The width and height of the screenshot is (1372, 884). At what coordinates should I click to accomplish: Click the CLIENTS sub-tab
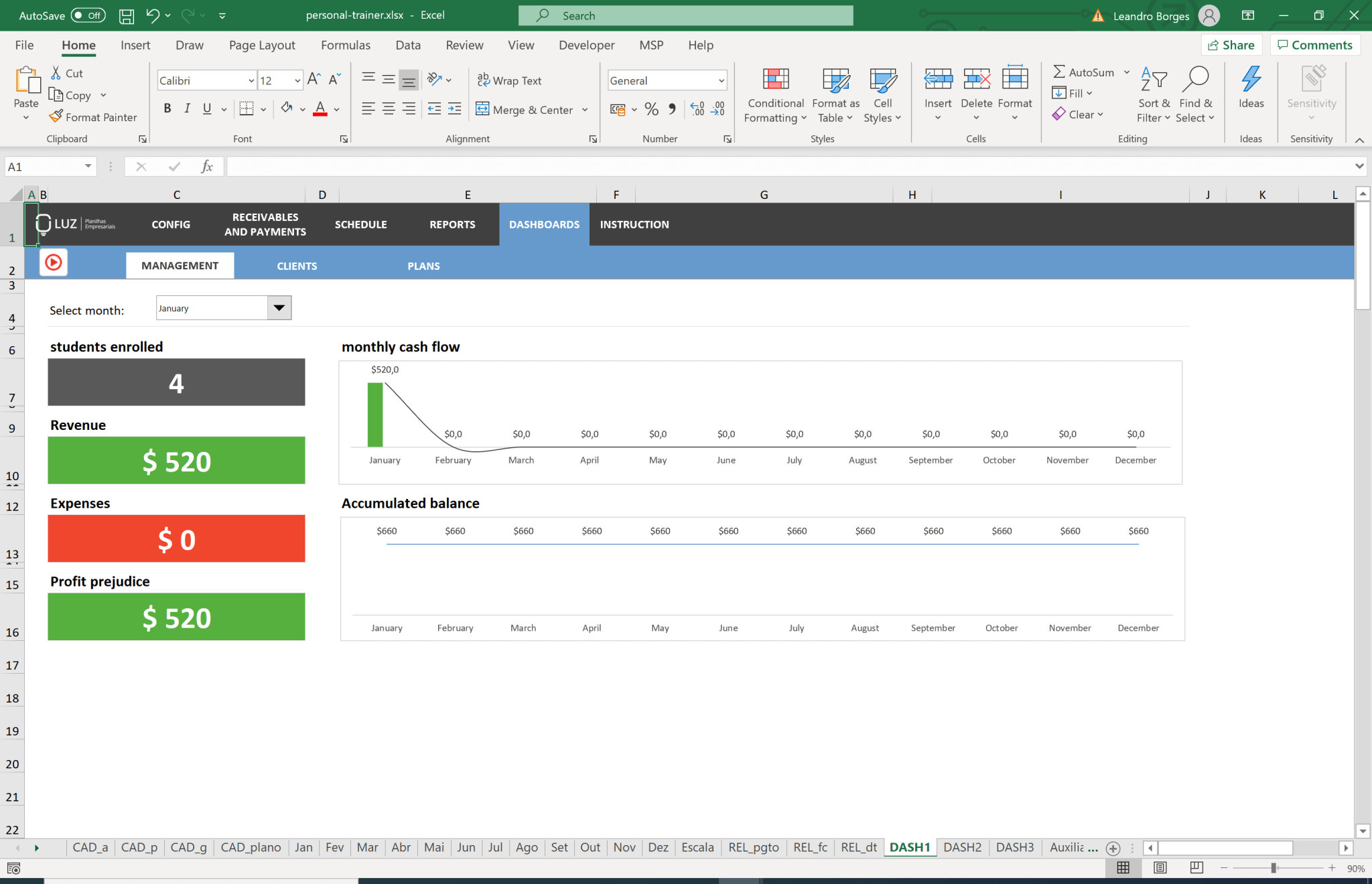pyautogui.click(x=296, y=265)
